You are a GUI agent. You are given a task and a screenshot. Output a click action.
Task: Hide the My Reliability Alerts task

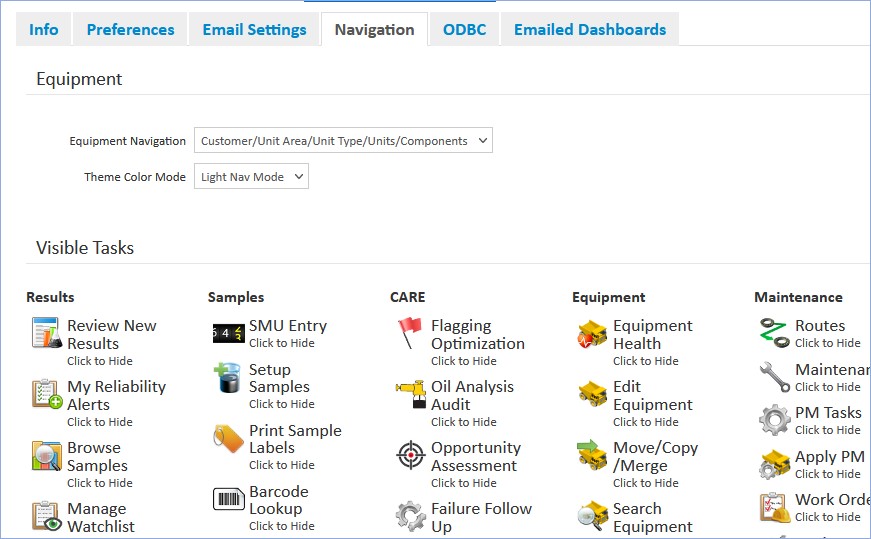pyautogui.click(x=99, y=422)
